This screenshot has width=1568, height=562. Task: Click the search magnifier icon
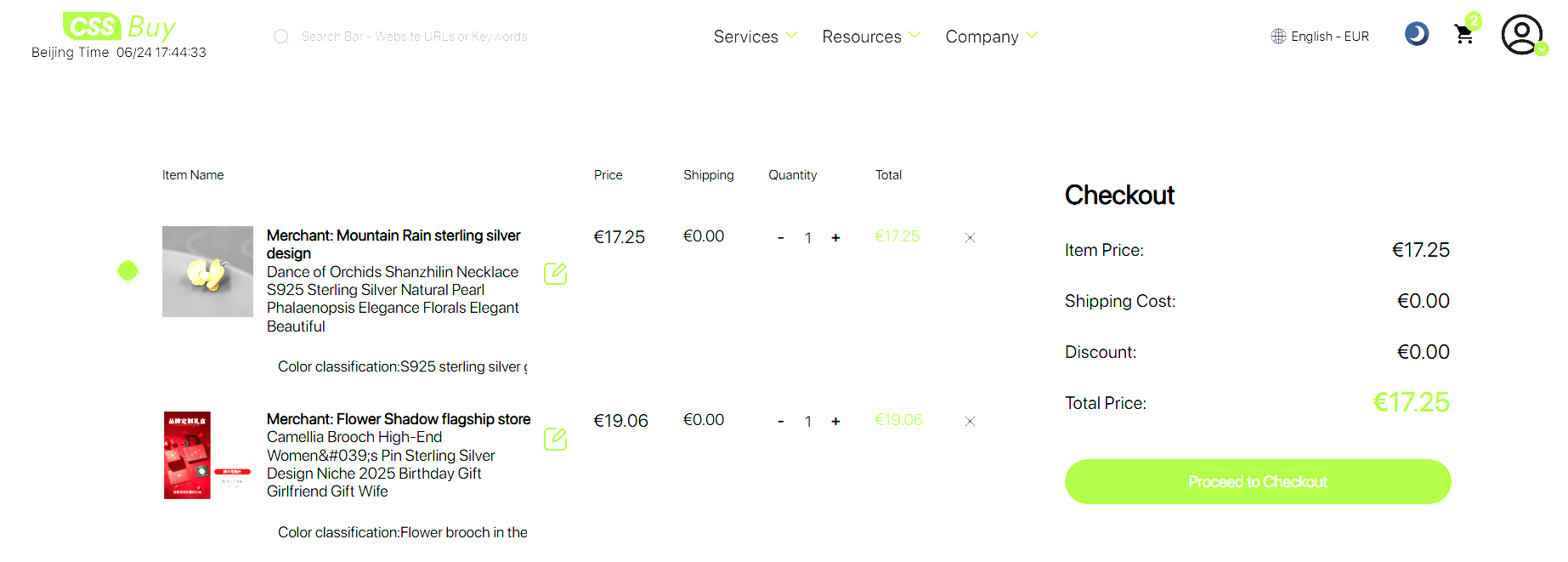click(281, 37)
